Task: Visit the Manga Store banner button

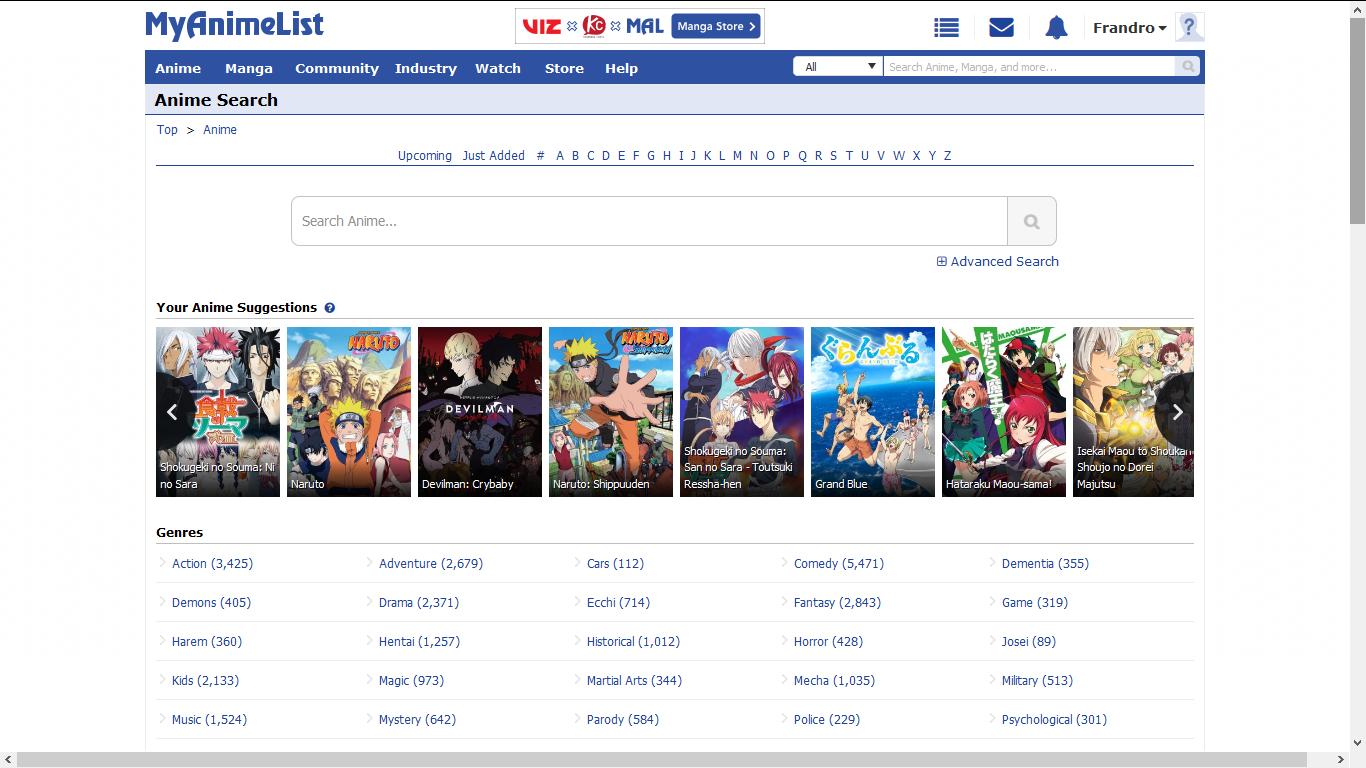Action: pyautogui.click(x=716, y=26)
